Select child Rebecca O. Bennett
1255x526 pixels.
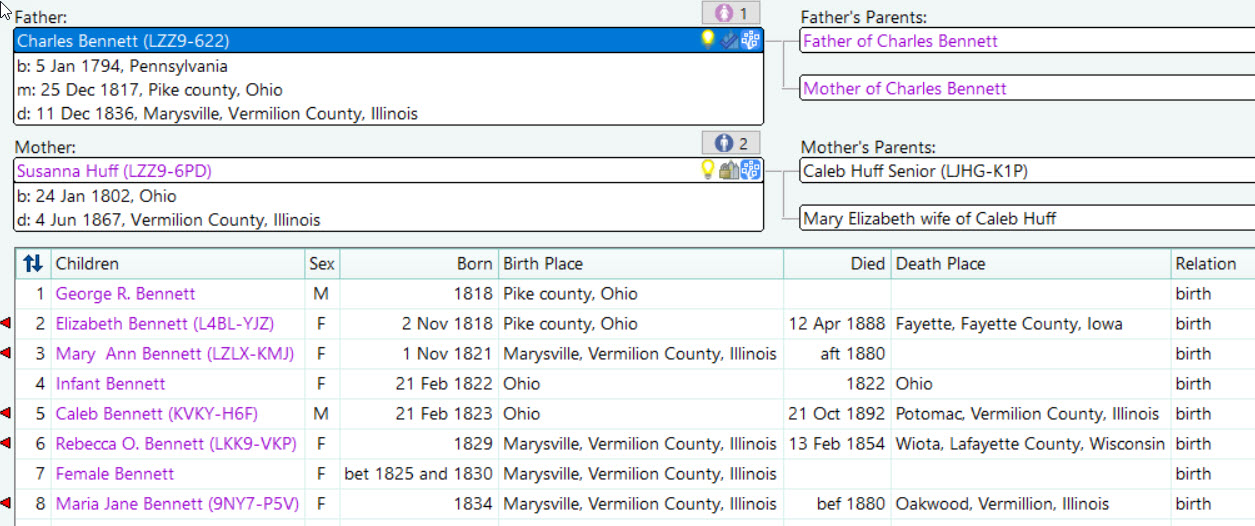coord(177,444)
